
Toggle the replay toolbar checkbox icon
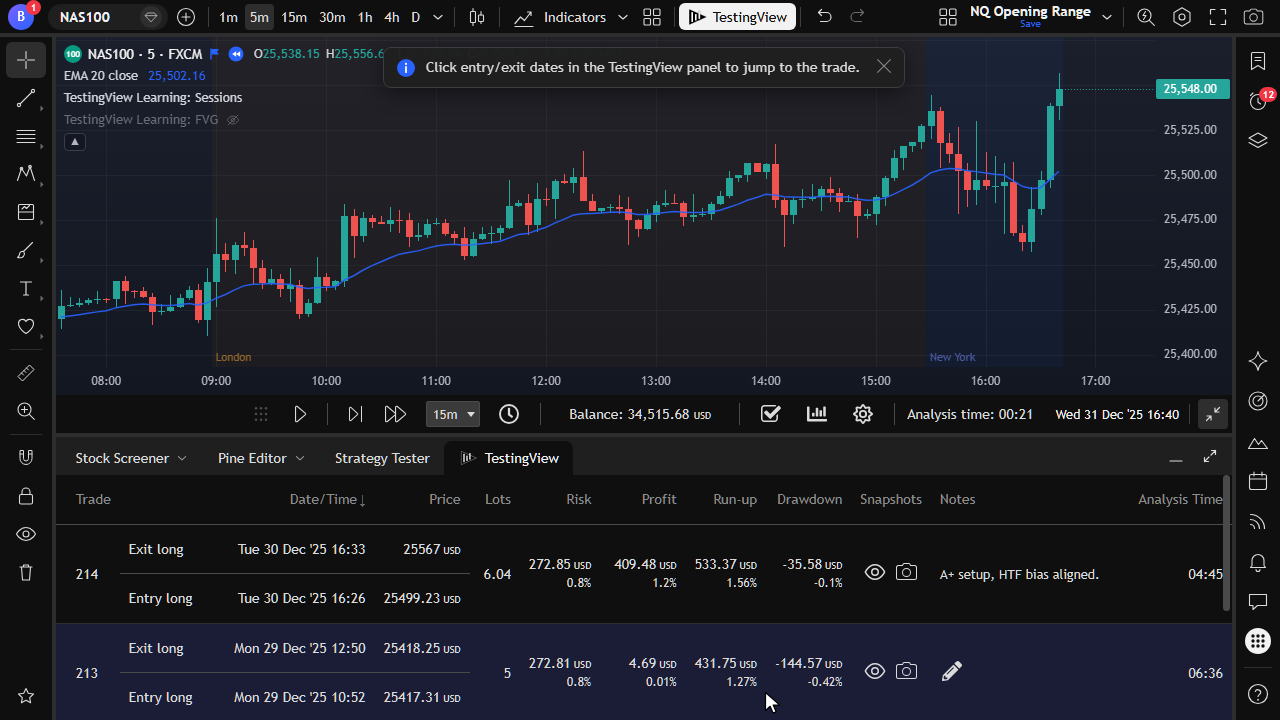770,414
